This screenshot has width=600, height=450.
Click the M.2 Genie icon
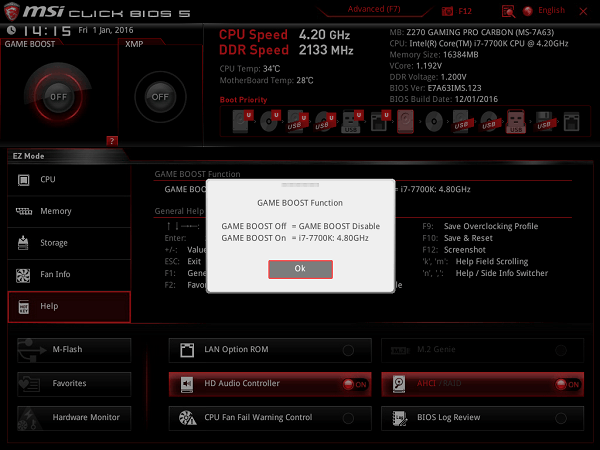[399, 350]
